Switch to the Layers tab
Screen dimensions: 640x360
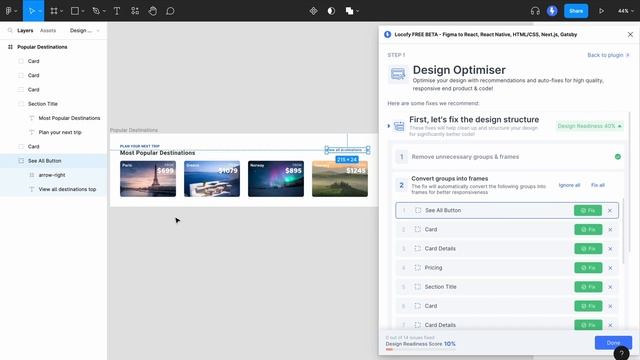(25, 31)
